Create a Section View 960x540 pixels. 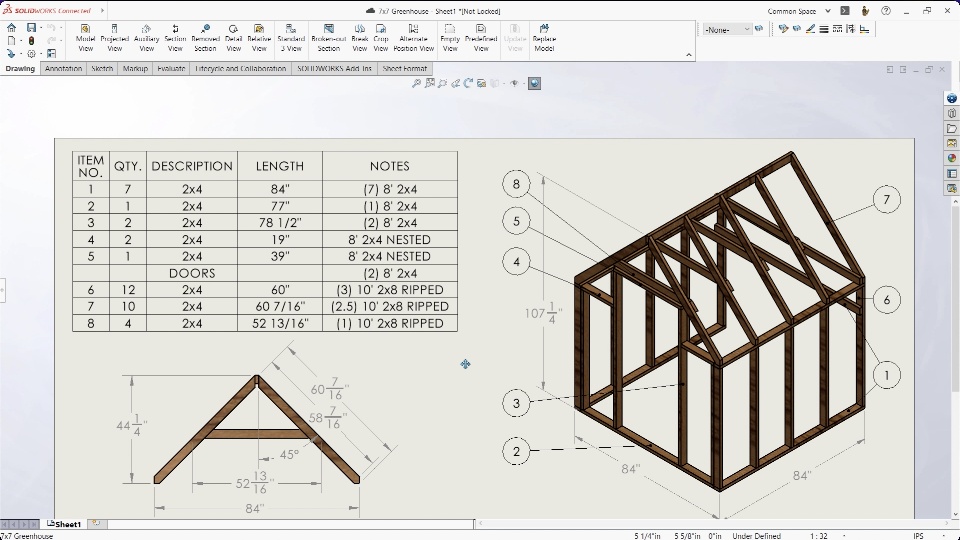pos(175,38)
